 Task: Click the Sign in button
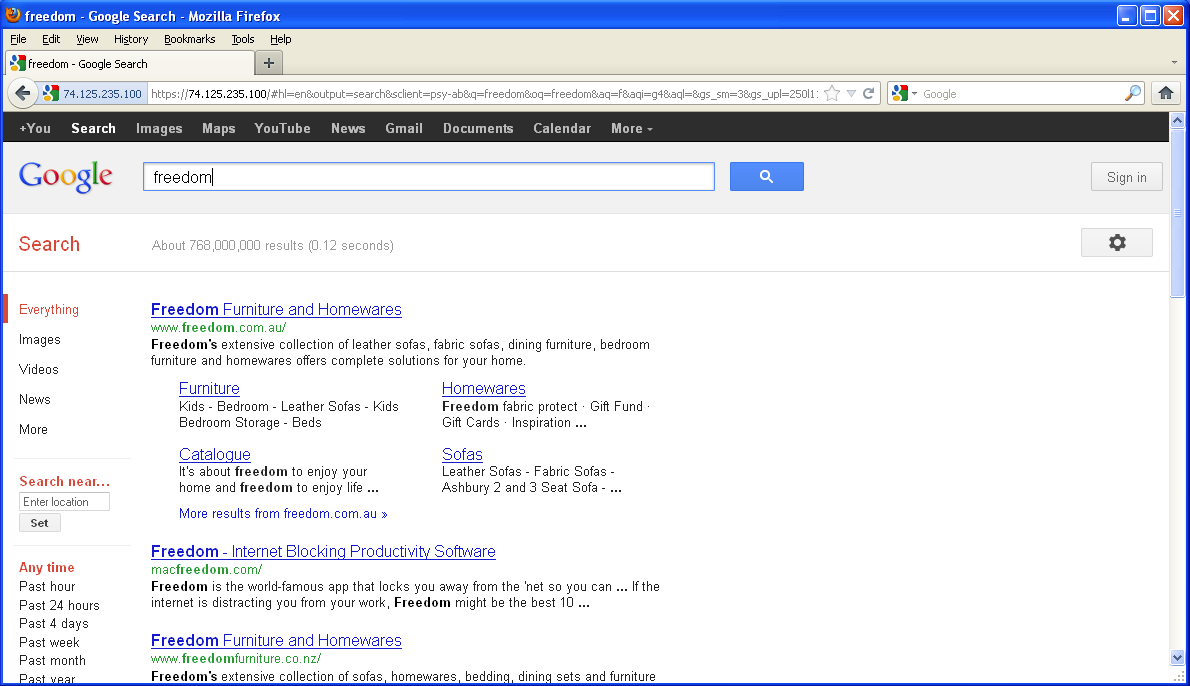click(x=1126, y=177)
